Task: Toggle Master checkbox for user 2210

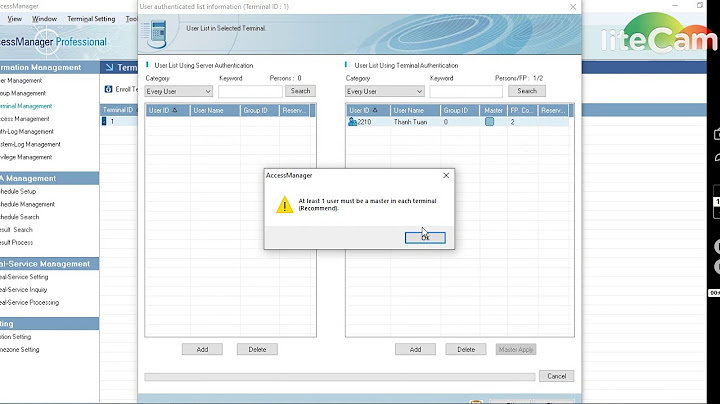Action: [489, 122]
